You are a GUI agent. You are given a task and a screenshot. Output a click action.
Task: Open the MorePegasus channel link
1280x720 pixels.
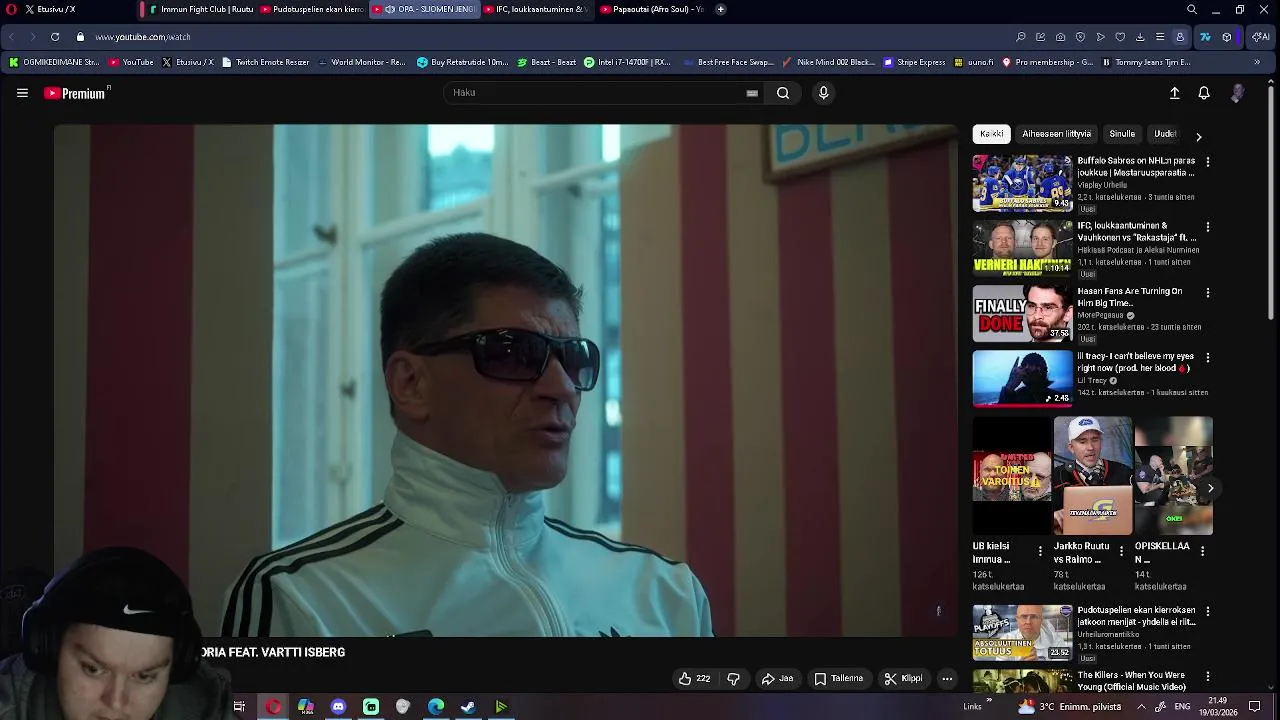[1101, 315]
